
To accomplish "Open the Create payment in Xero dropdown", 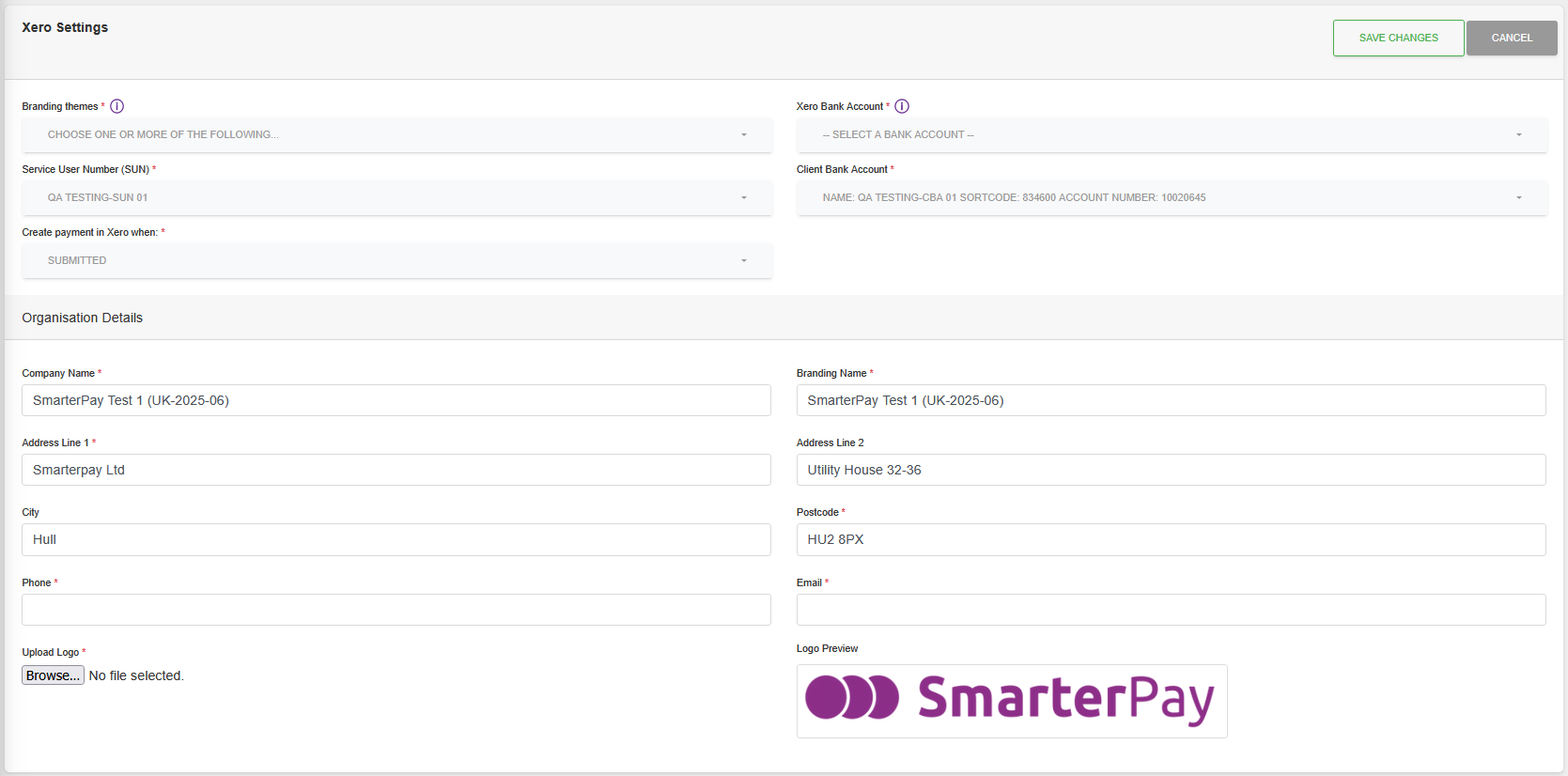I will tap(396, 260).
